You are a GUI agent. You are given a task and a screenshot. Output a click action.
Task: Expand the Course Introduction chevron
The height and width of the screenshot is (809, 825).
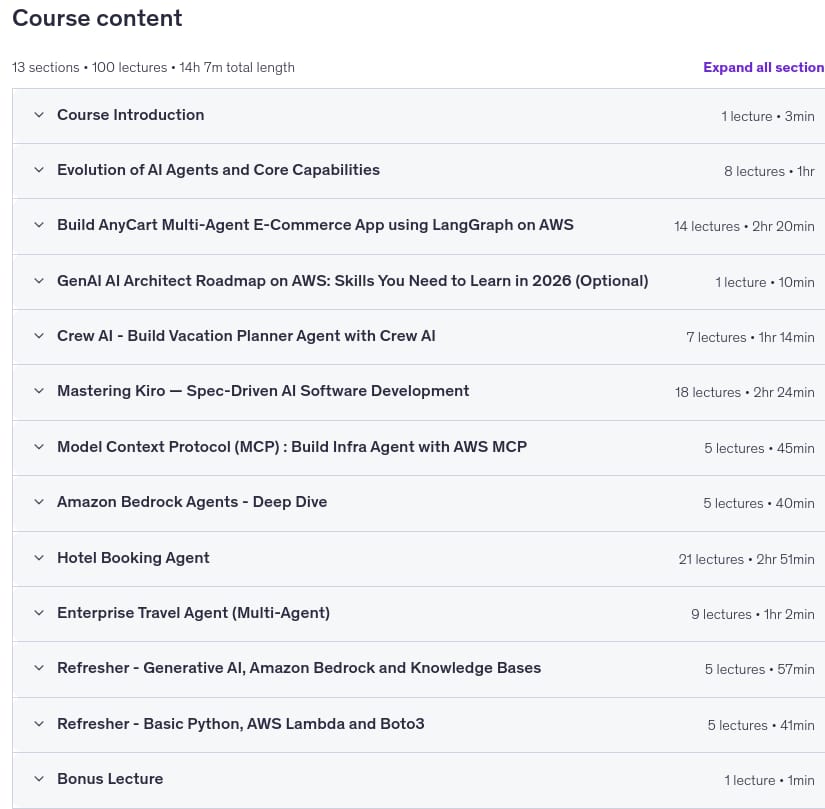point(39,115)
